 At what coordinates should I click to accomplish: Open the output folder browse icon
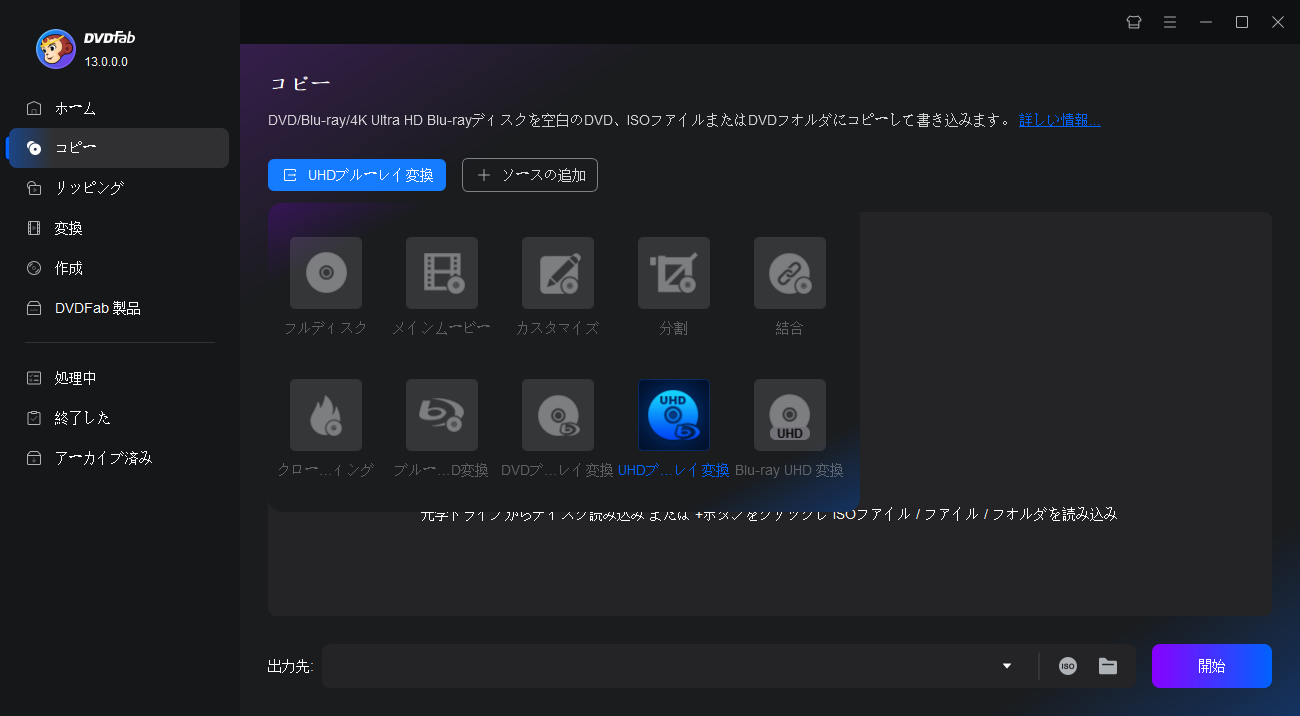tap(1108, 666)
